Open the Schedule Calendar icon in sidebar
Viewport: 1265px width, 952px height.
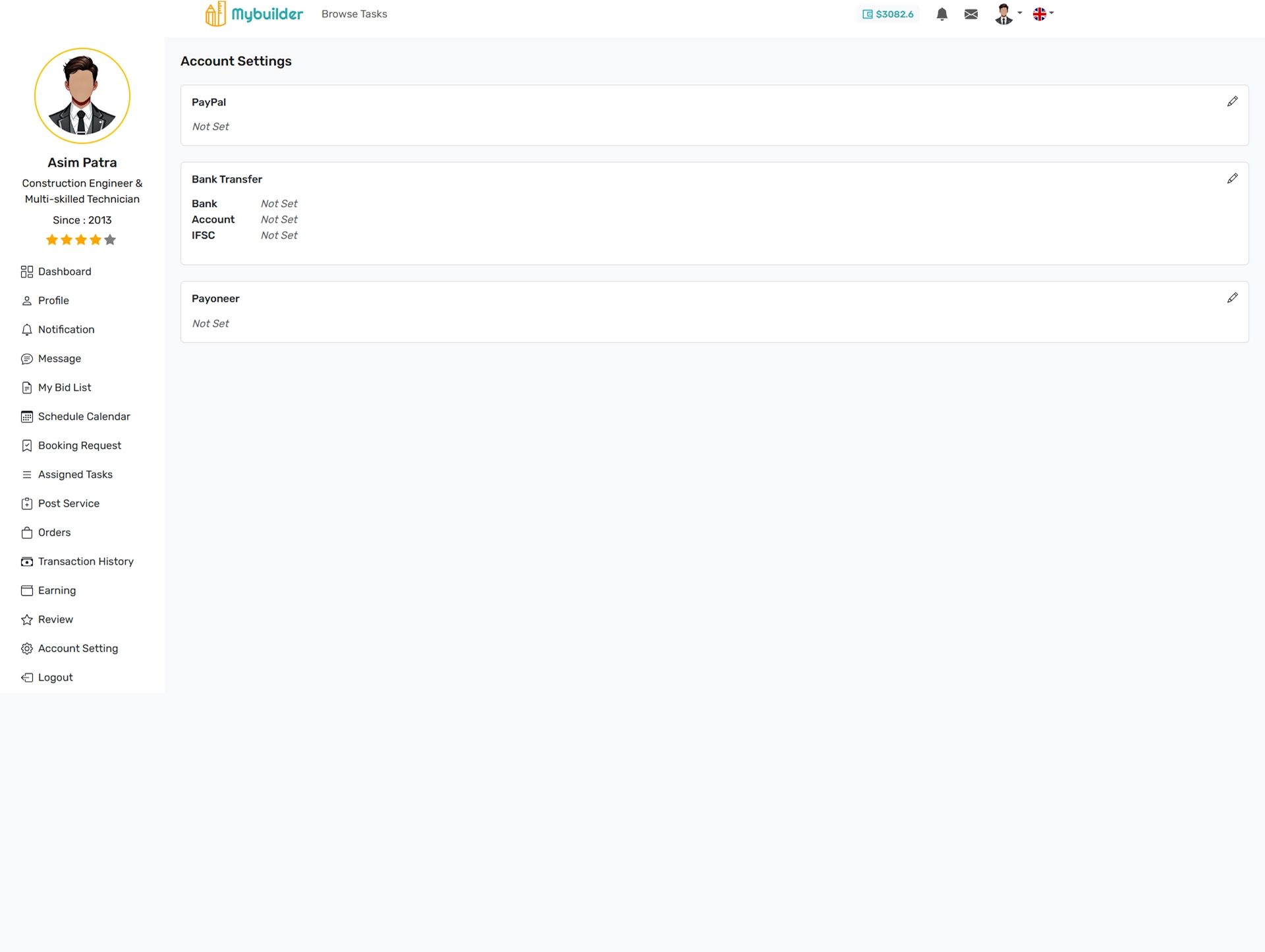tap(27, 417)
